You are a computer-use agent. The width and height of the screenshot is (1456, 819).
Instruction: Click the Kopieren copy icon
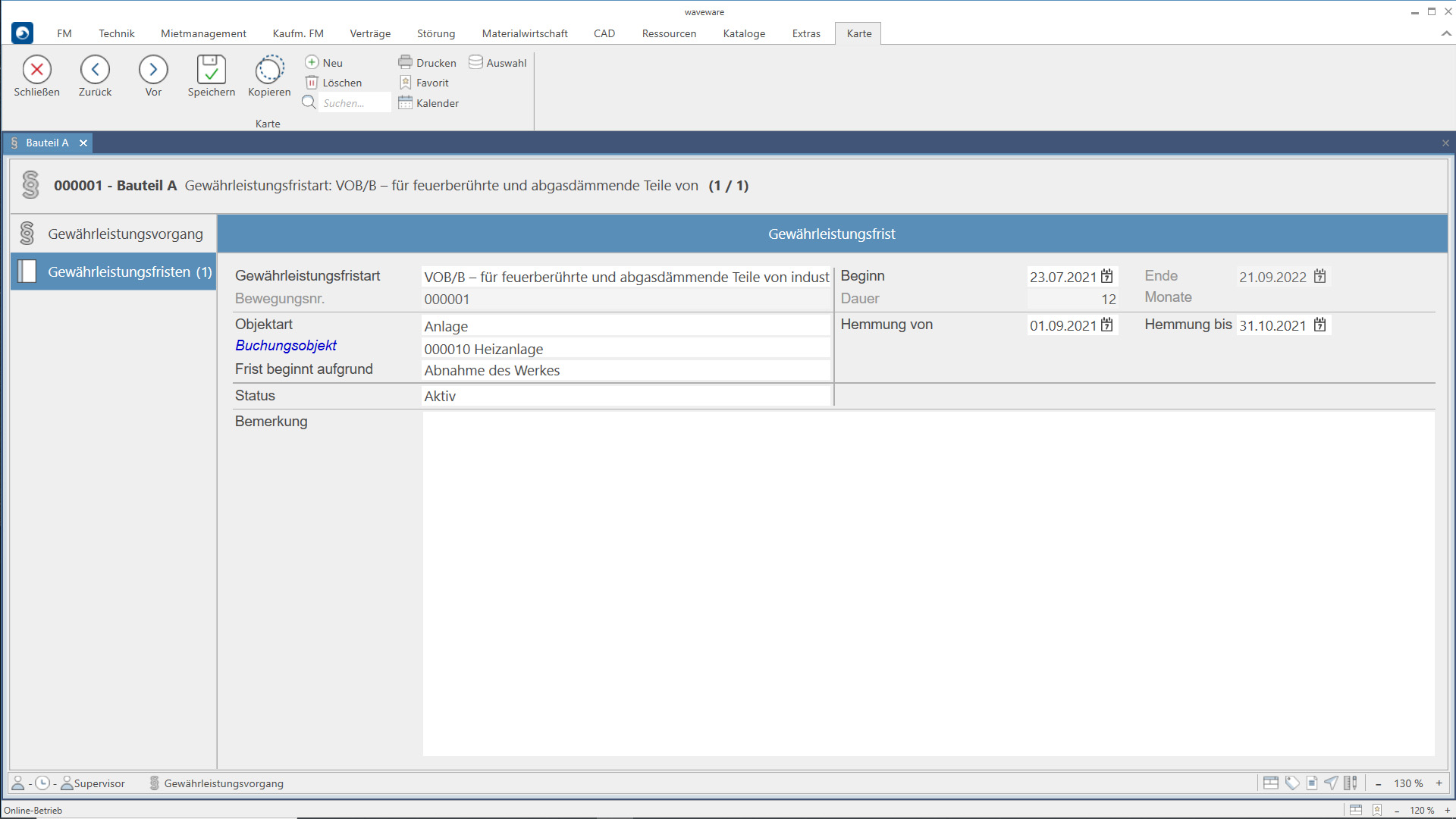(x=269, y=70)
